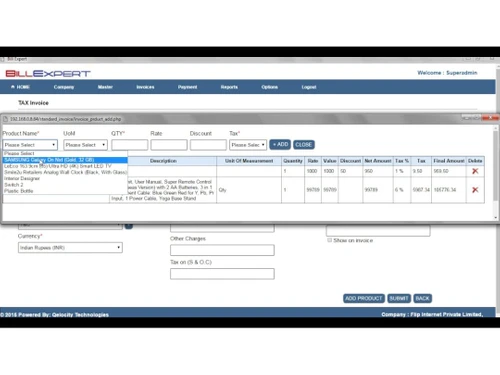
Task: Click the Tax on (S & O.C) input field
Action: click(222, 274)
